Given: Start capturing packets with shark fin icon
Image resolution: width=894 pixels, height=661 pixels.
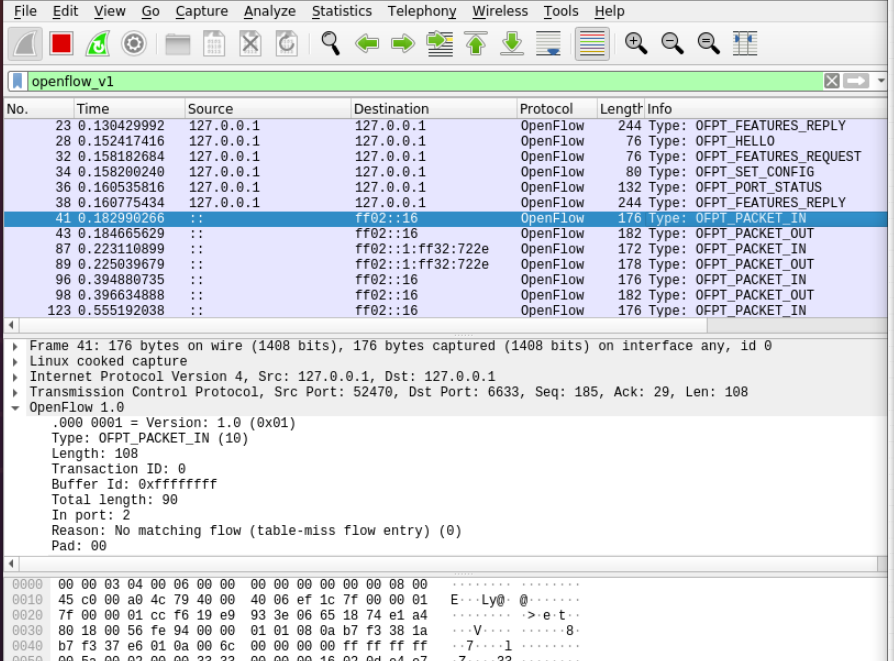Looking at the screenshot, I should (x=25, y=43).
